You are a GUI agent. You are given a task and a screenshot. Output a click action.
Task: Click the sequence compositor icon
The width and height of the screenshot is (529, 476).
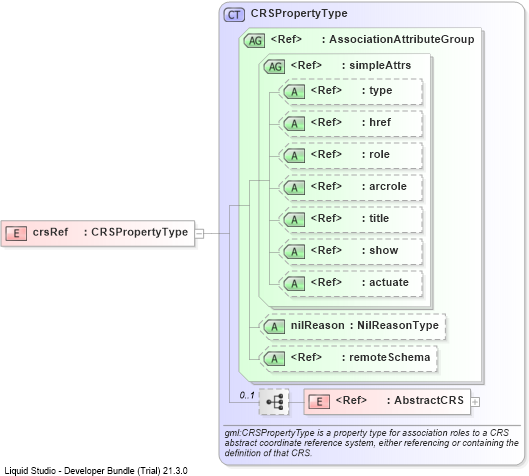pyautogui.click(x=274, y=402)
